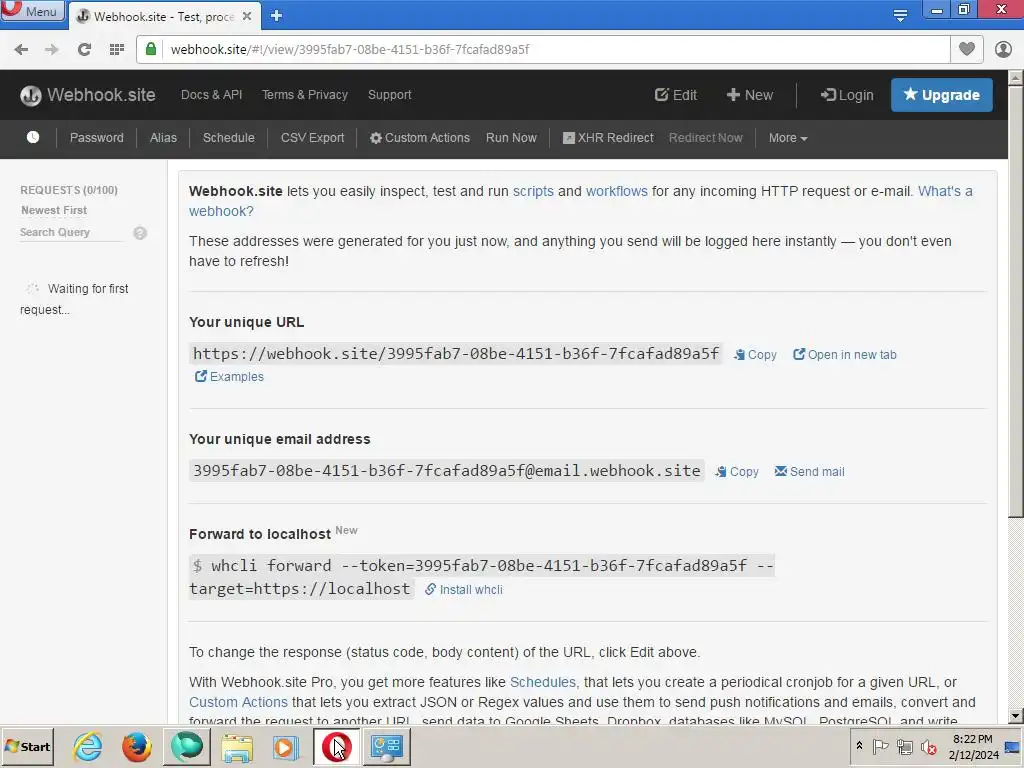The height and width of the screenshot is (768, 1024).
Task: Open Windows Explorer folder on taskbar
Action: (236, 747)
